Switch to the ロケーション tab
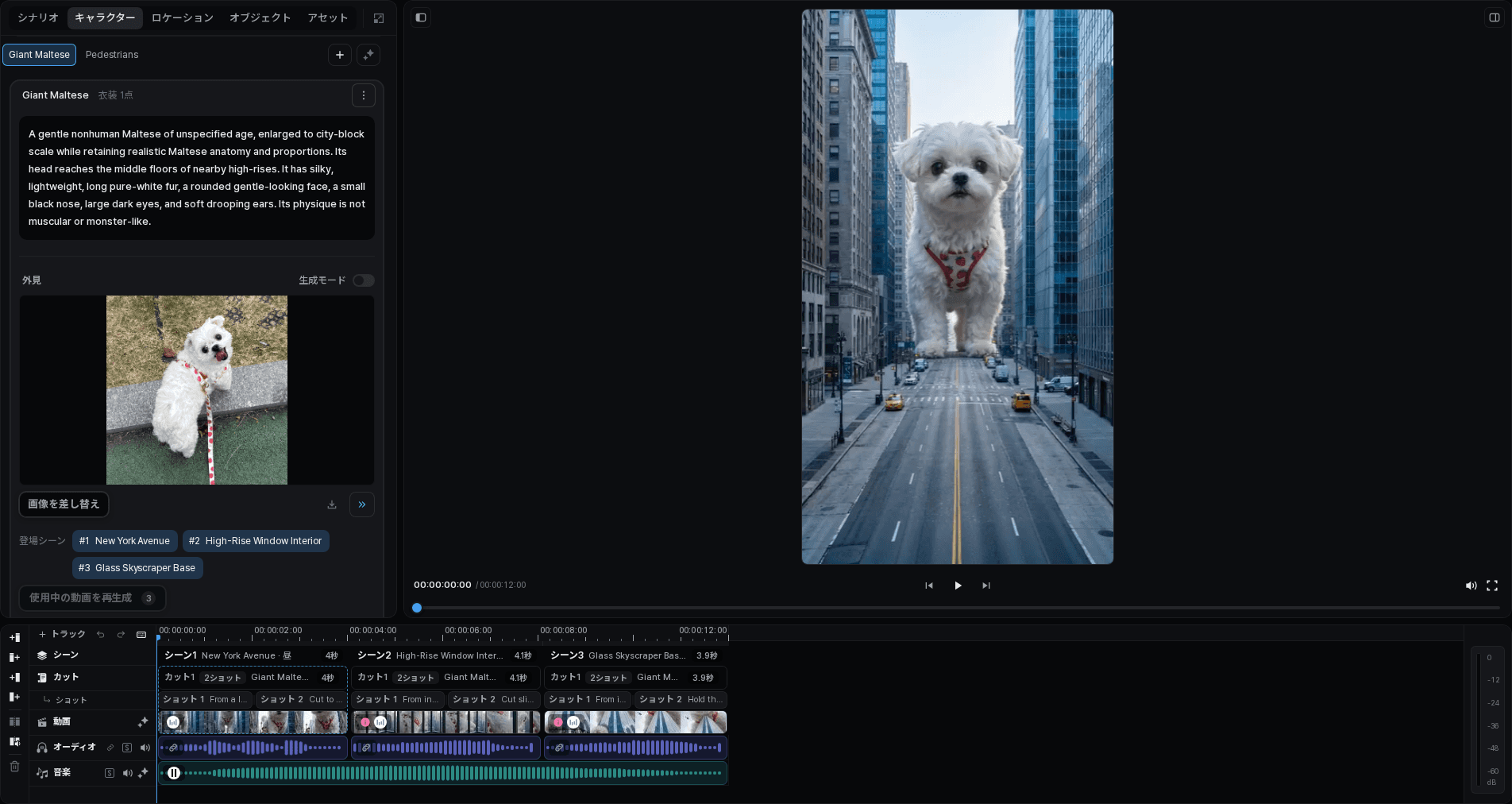The height and width of the screenshot is (804, 1512). (182, 17)
